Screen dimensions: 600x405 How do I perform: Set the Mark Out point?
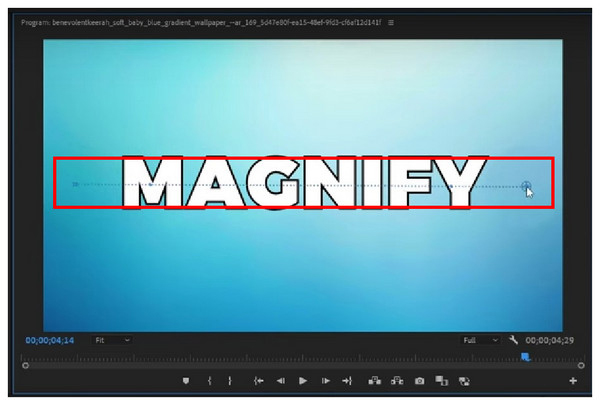(x=230, y=381)
